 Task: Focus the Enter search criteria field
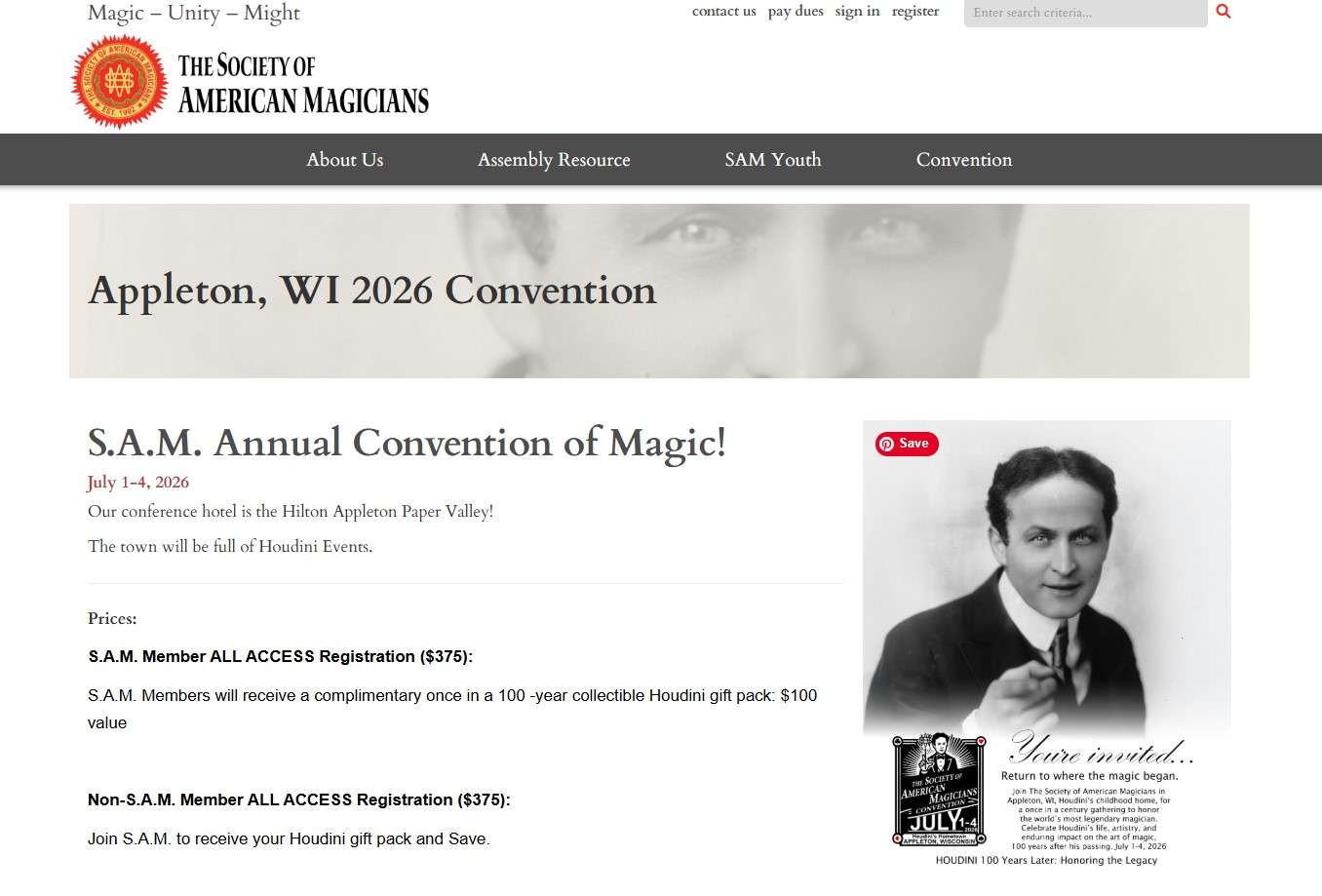[x=1084, y=13]
